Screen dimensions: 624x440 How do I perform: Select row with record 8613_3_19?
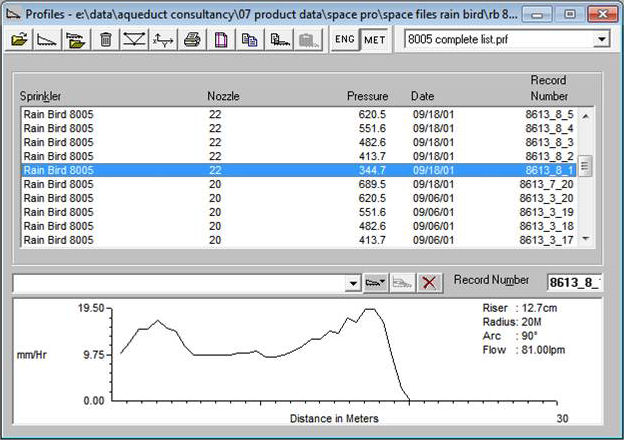point(298,212)
